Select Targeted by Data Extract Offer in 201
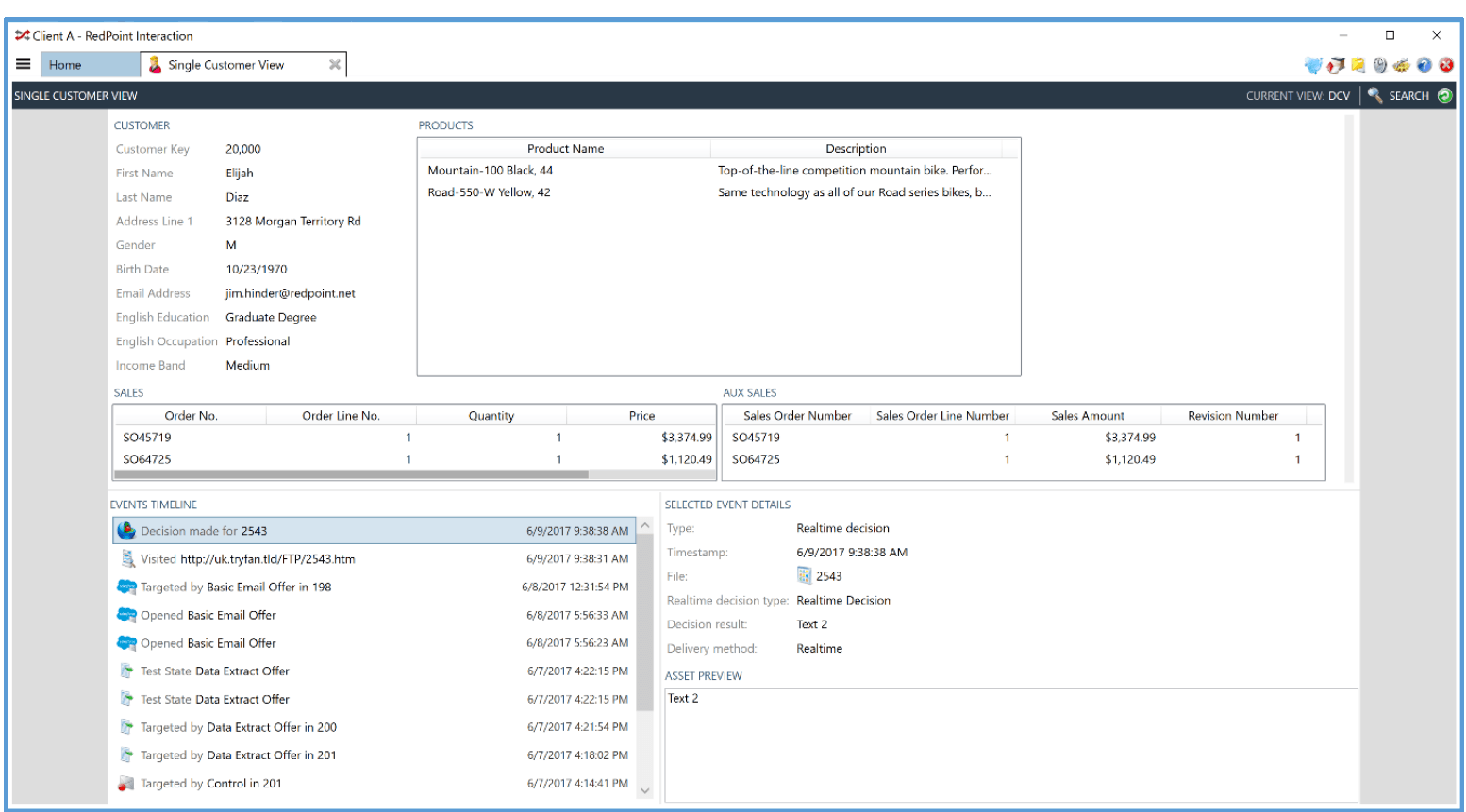 pyautogui.click(x=375, y=755)
